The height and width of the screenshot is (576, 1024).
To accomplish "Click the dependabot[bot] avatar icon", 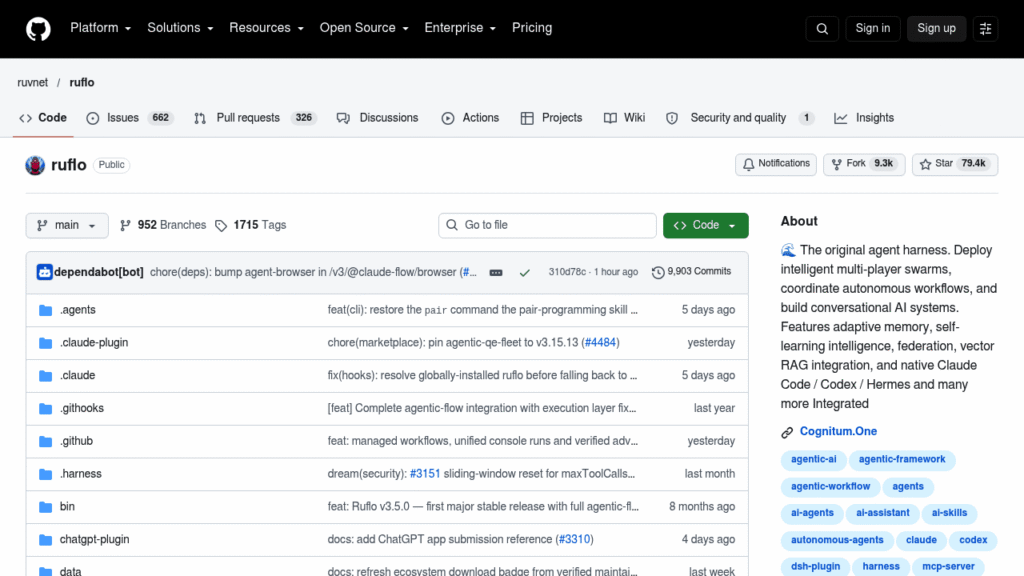I will 44,272.
